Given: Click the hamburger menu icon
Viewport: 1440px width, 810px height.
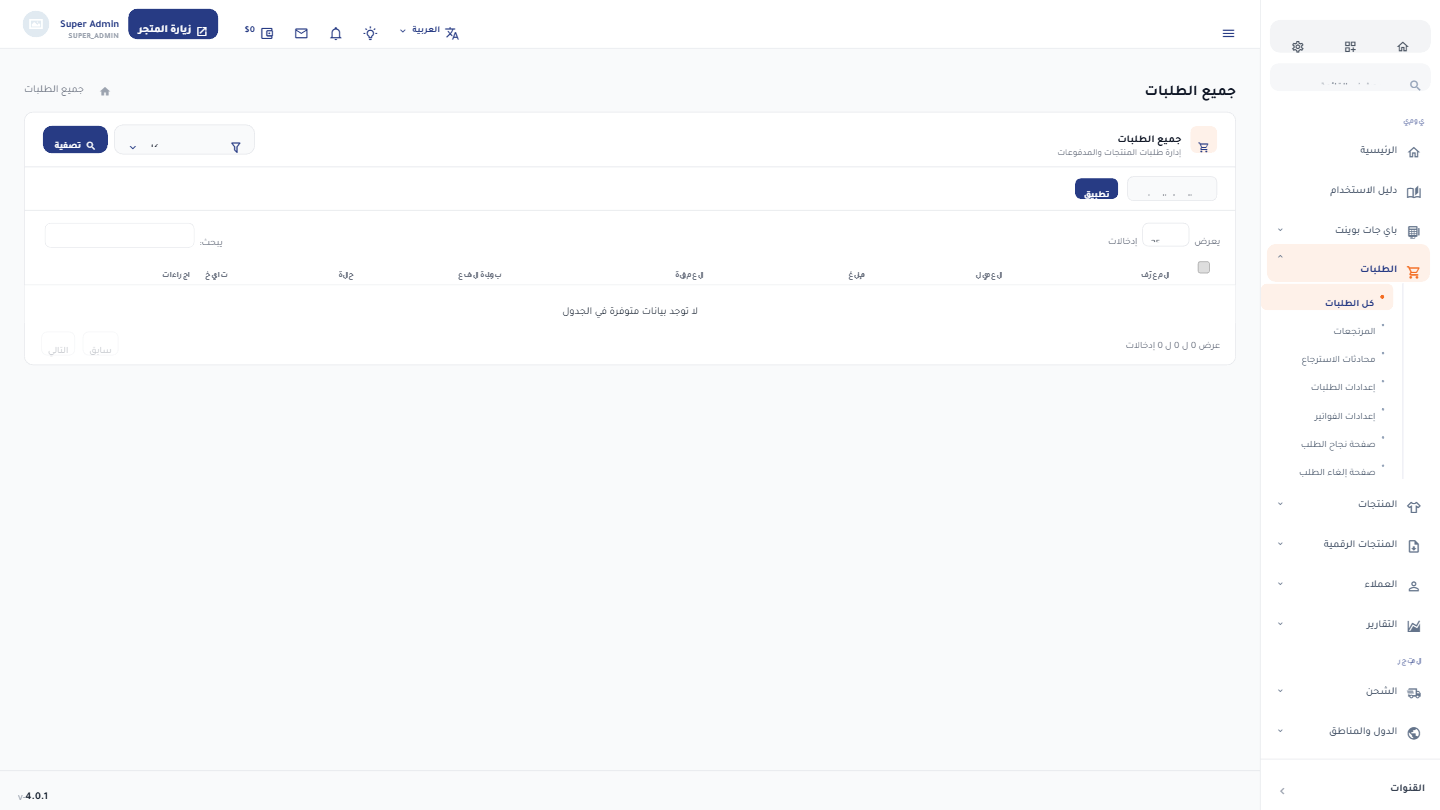Looking at the screenshot, I should click(1228, 33).
